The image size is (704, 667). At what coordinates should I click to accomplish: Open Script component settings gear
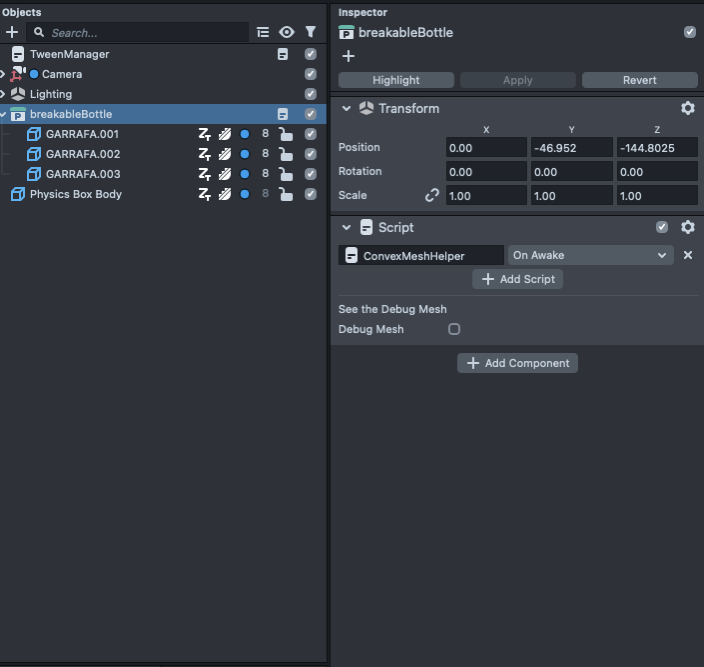688,227
